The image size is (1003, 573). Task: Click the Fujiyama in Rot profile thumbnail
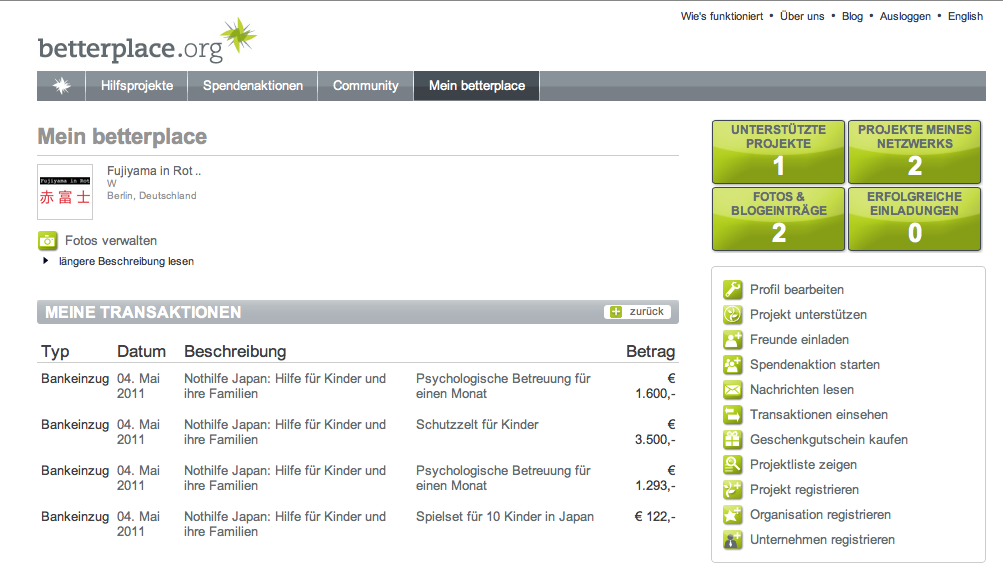click(65, 192)
